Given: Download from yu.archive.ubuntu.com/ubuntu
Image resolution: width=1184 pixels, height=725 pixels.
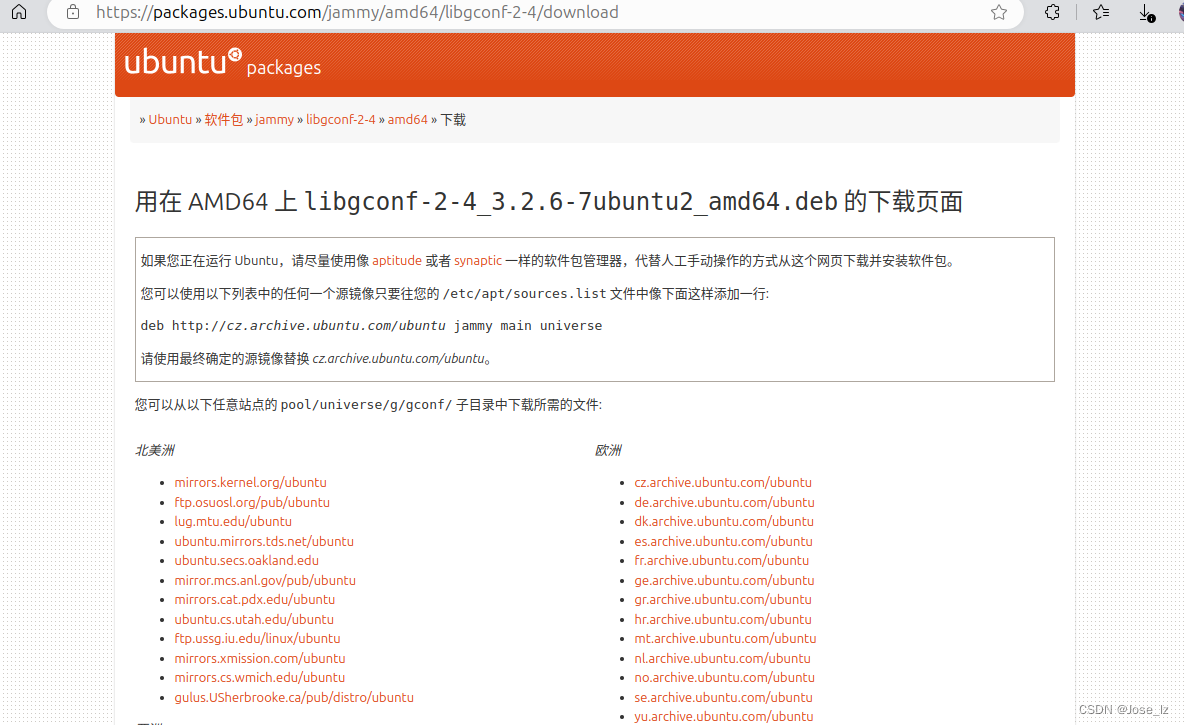Looking at the screenshot, I should pyautogui.click(x=723, y=716).
